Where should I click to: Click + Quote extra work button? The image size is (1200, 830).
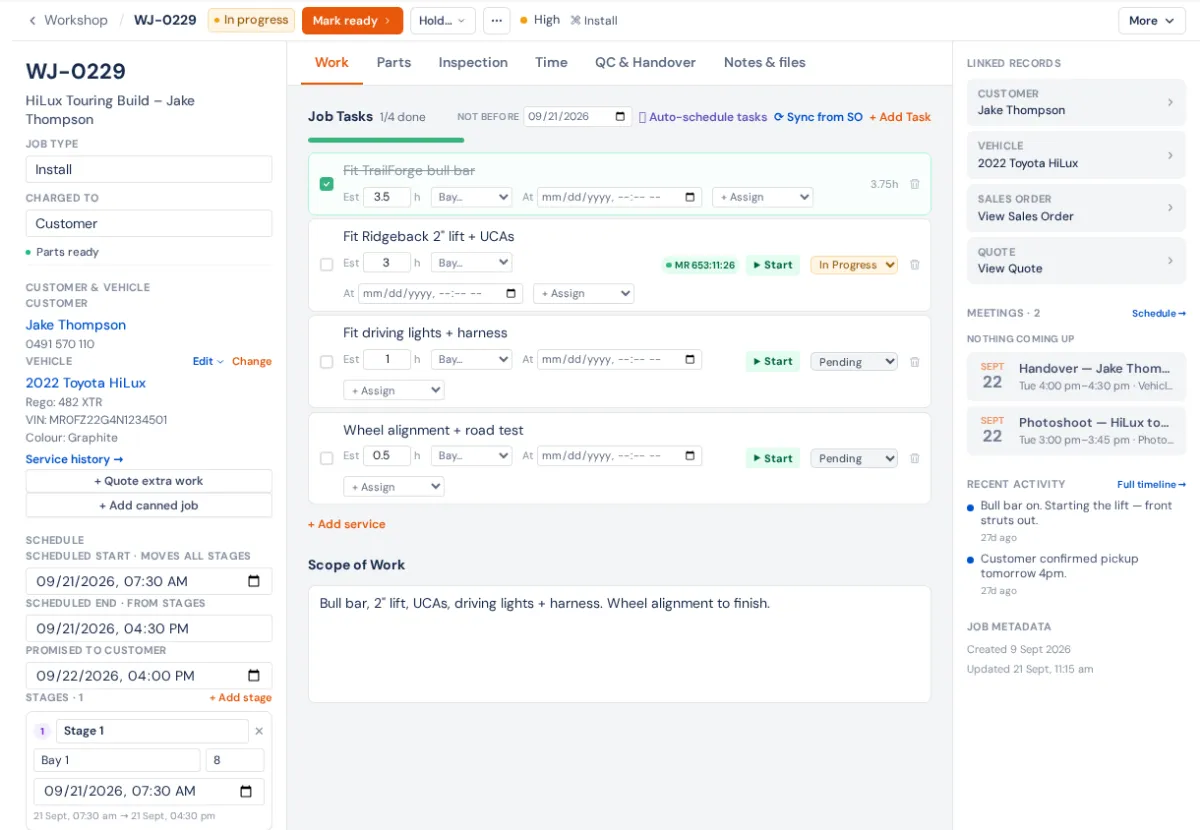(x=149, y=481)
